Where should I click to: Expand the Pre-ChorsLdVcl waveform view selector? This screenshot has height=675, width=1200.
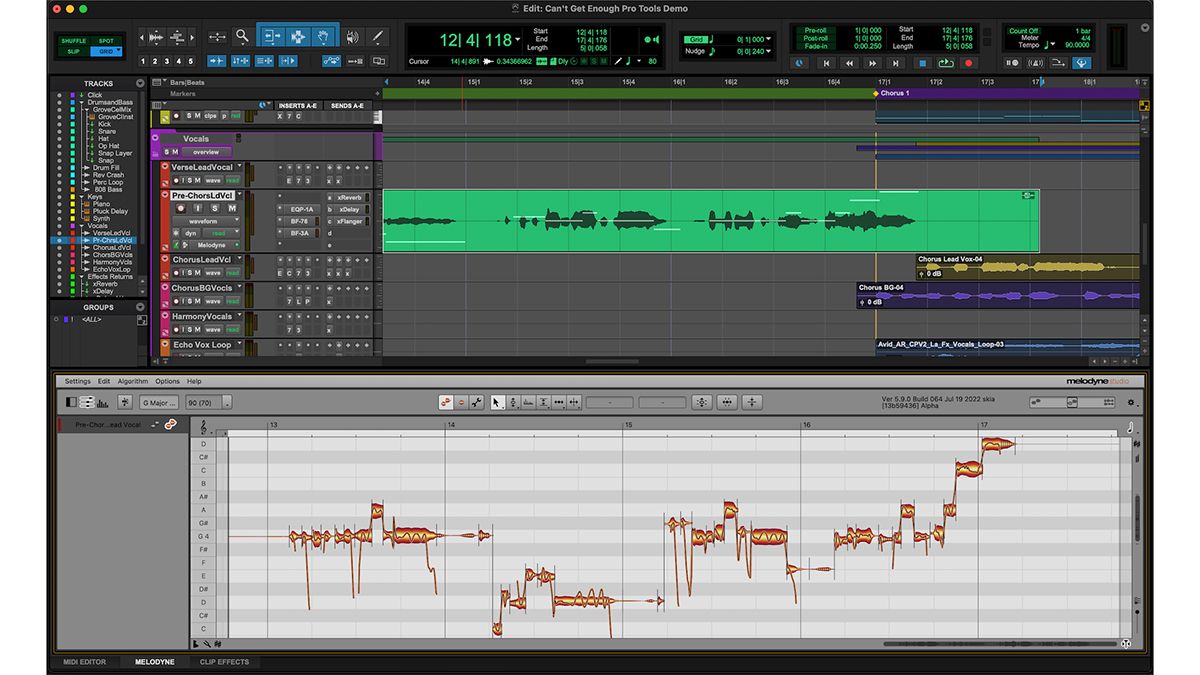tap(237, 221)
